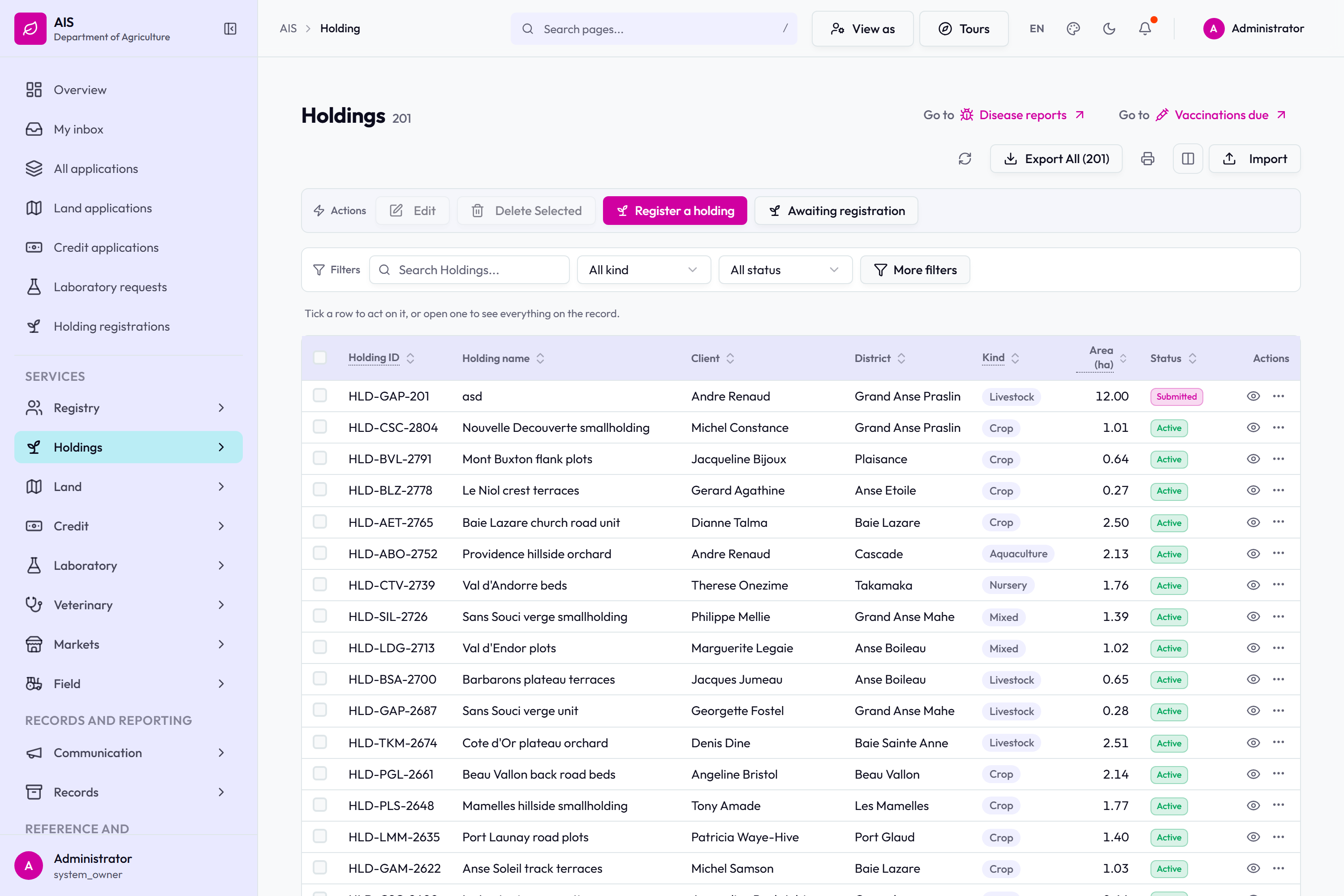Expand the Registry sidebar section
1344x896 pixels.
129,408
